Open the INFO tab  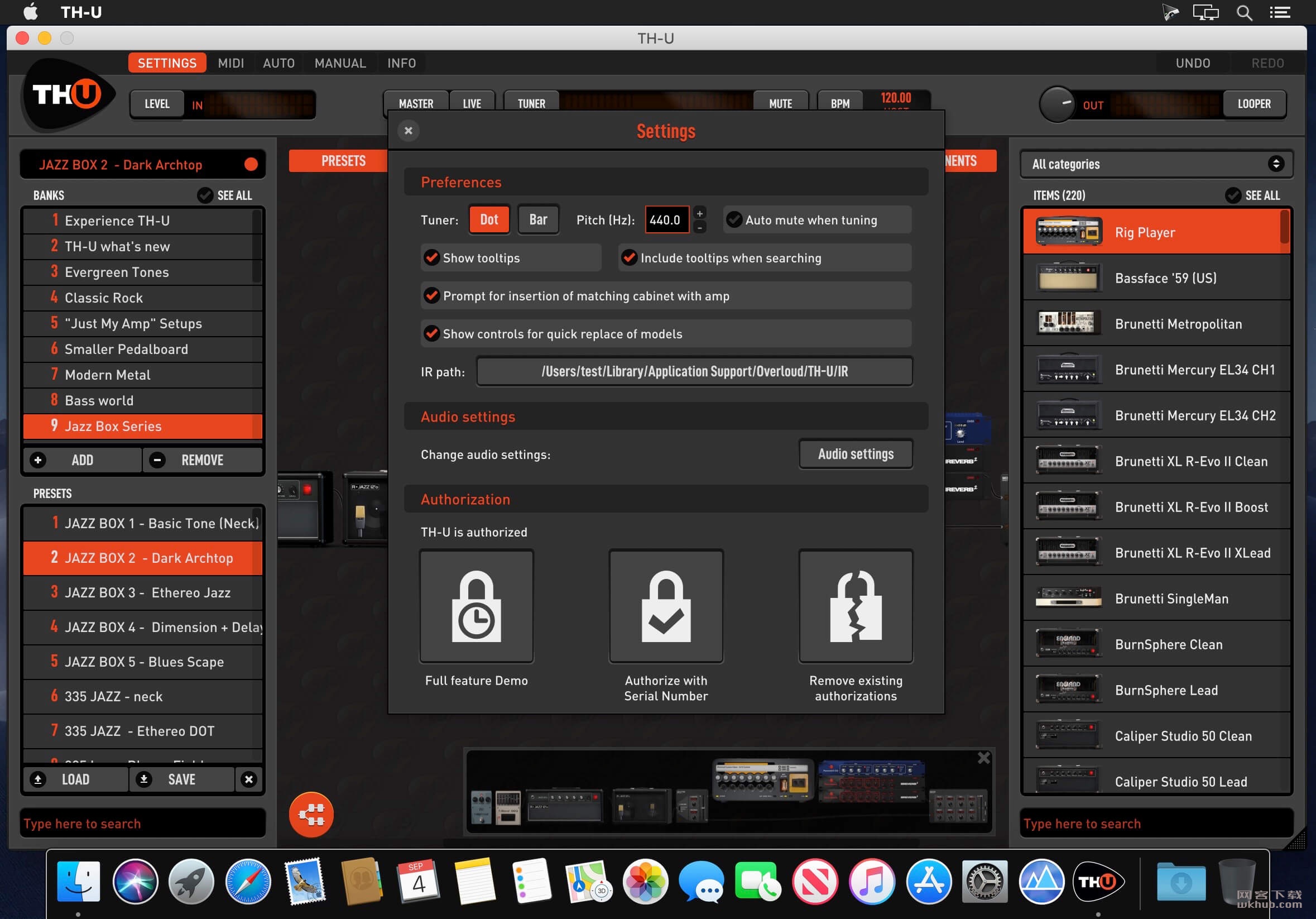[401, 63]
